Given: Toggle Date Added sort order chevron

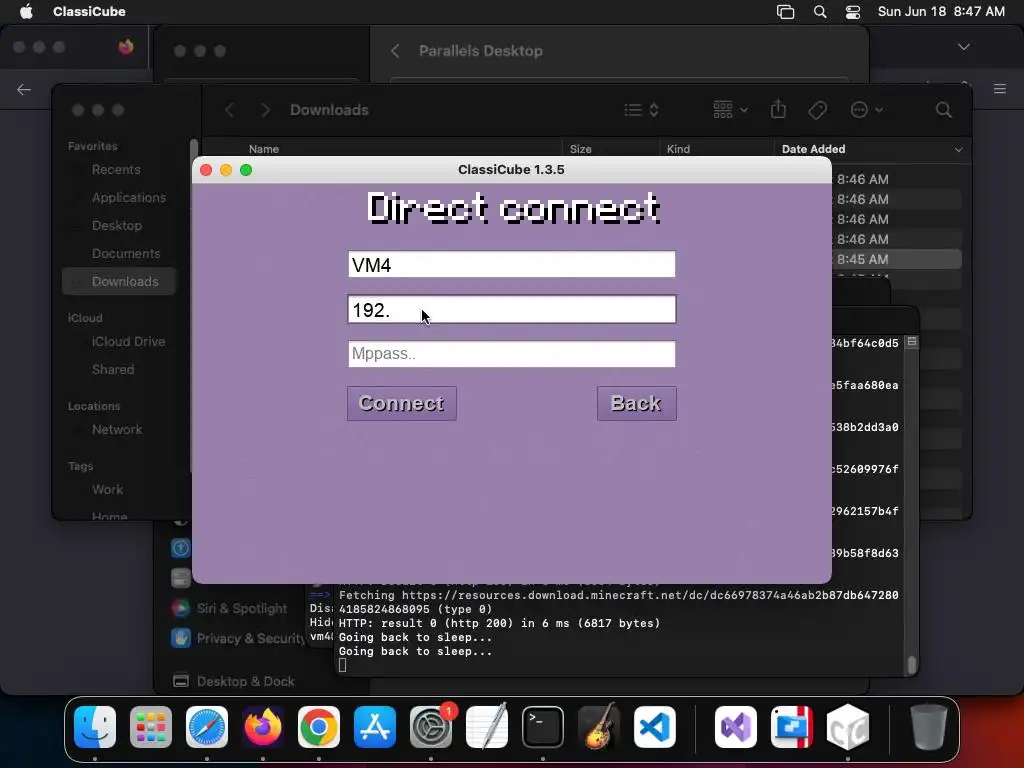Looking at the screenshot, I should pos(958,150).
